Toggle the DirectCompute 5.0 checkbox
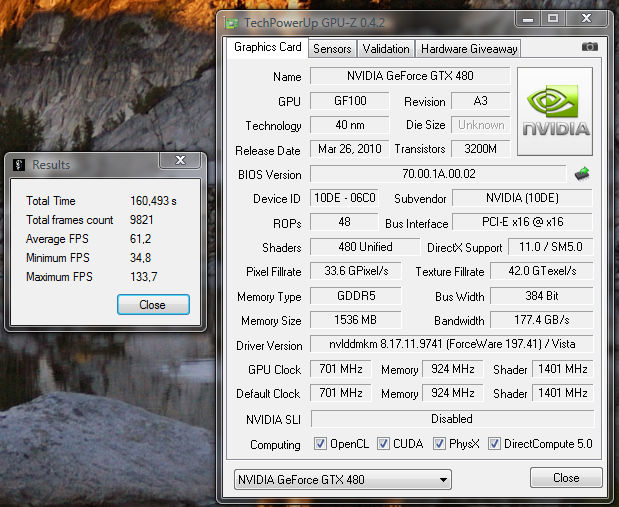 pos(494,443)
